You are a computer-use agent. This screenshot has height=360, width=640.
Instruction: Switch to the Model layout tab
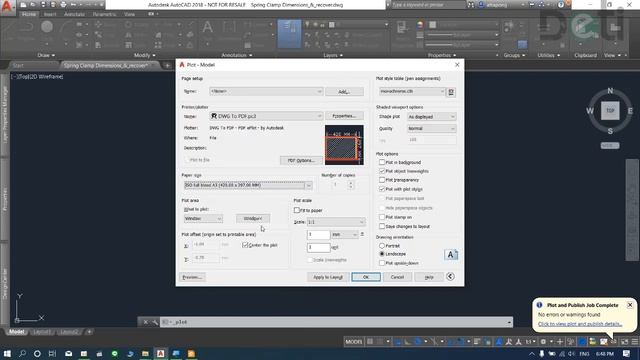16,332
